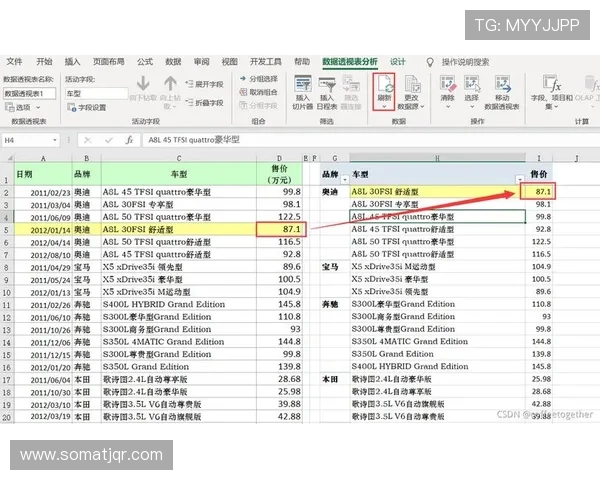Expand the Options (选项) dropdown arrow
600x480 pixels.
pos(38,108)
